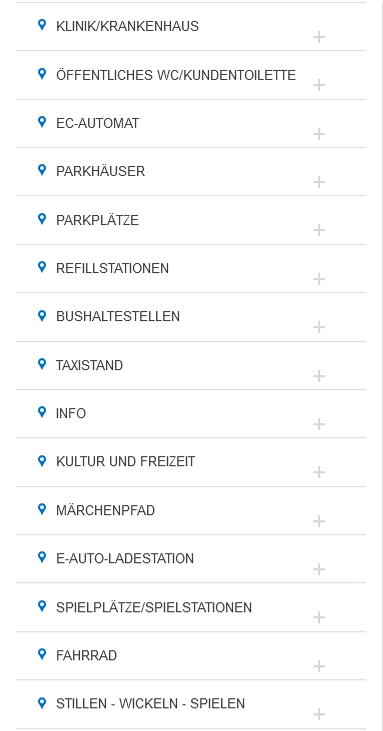Click the location pin beside Parkhäuser
Screen dimensions: 383x731
coord(42,170)
